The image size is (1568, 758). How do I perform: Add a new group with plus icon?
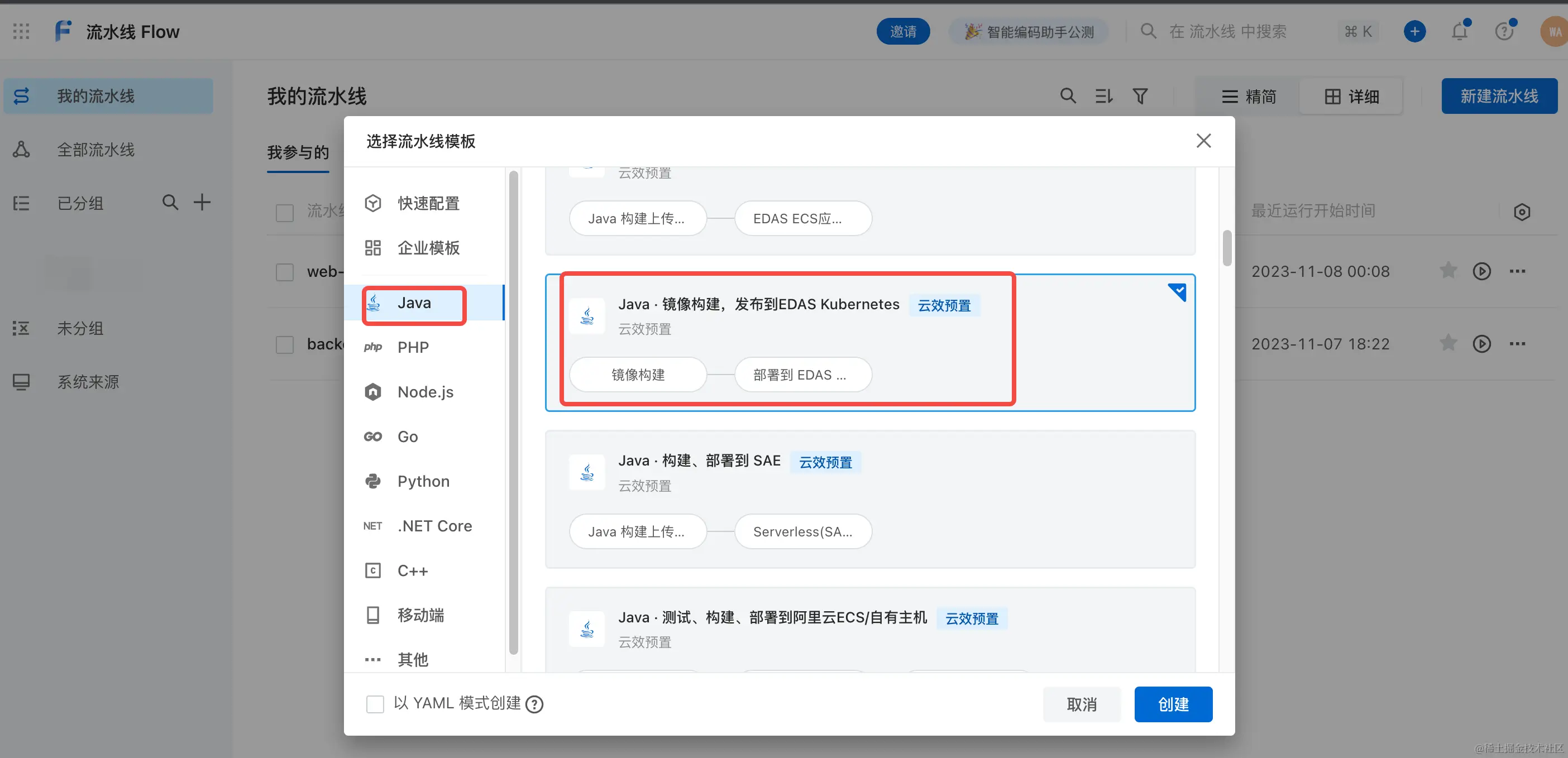click(202, 202)
